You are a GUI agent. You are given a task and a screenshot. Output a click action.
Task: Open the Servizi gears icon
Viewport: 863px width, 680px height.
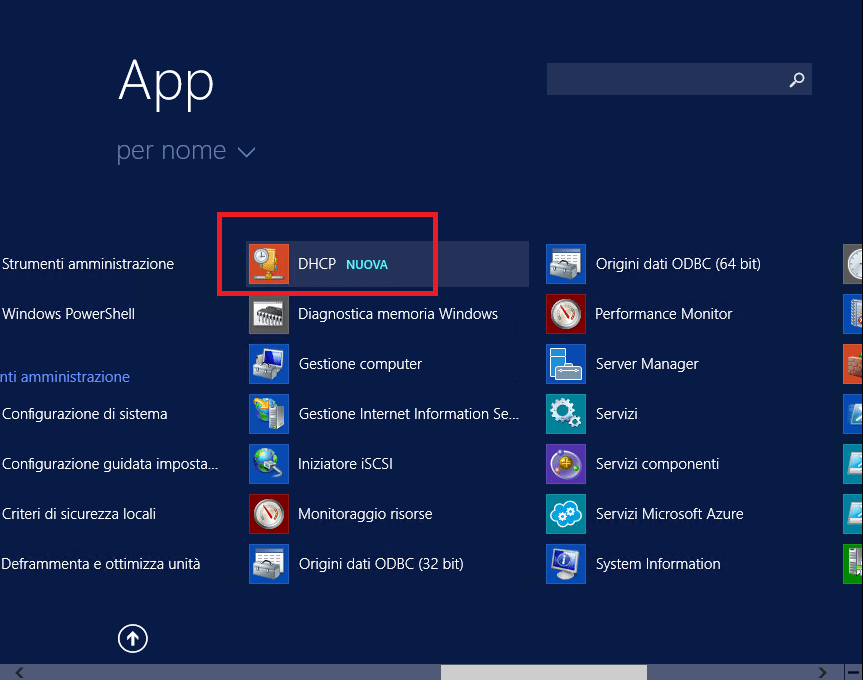[566, 414]
